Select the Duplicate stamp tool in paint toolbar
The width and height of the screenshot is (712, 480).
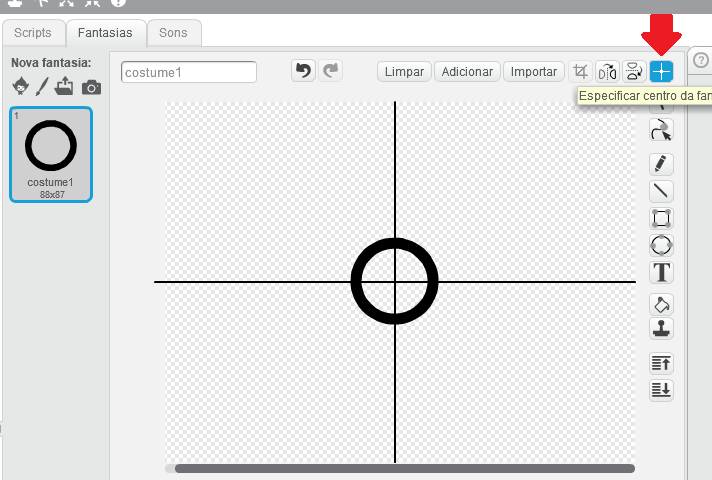[x=661, y=328]
